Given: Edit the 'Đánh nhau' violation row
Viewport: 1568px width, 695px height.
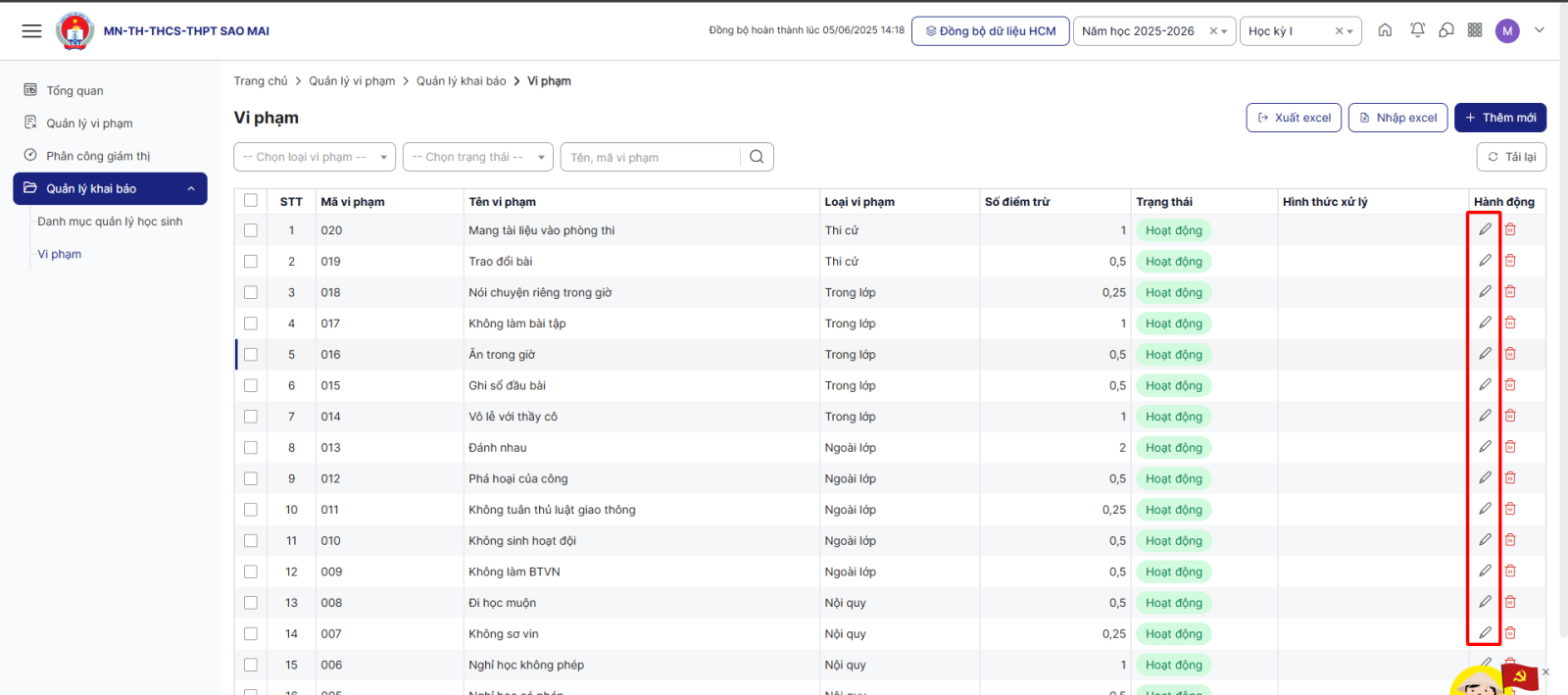Looking at the screenshot, I should tap(1485, 447).
